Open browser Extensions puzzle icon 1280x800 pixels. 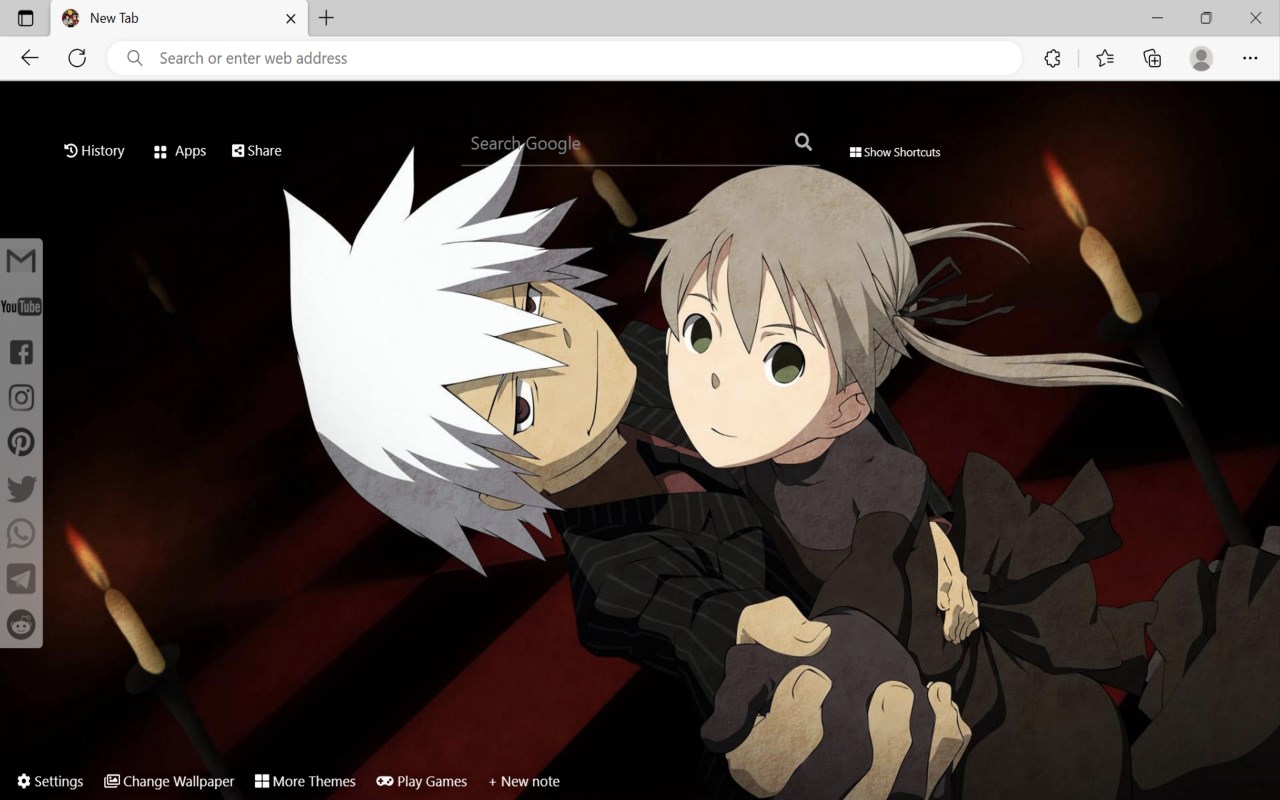(1052, 58)
